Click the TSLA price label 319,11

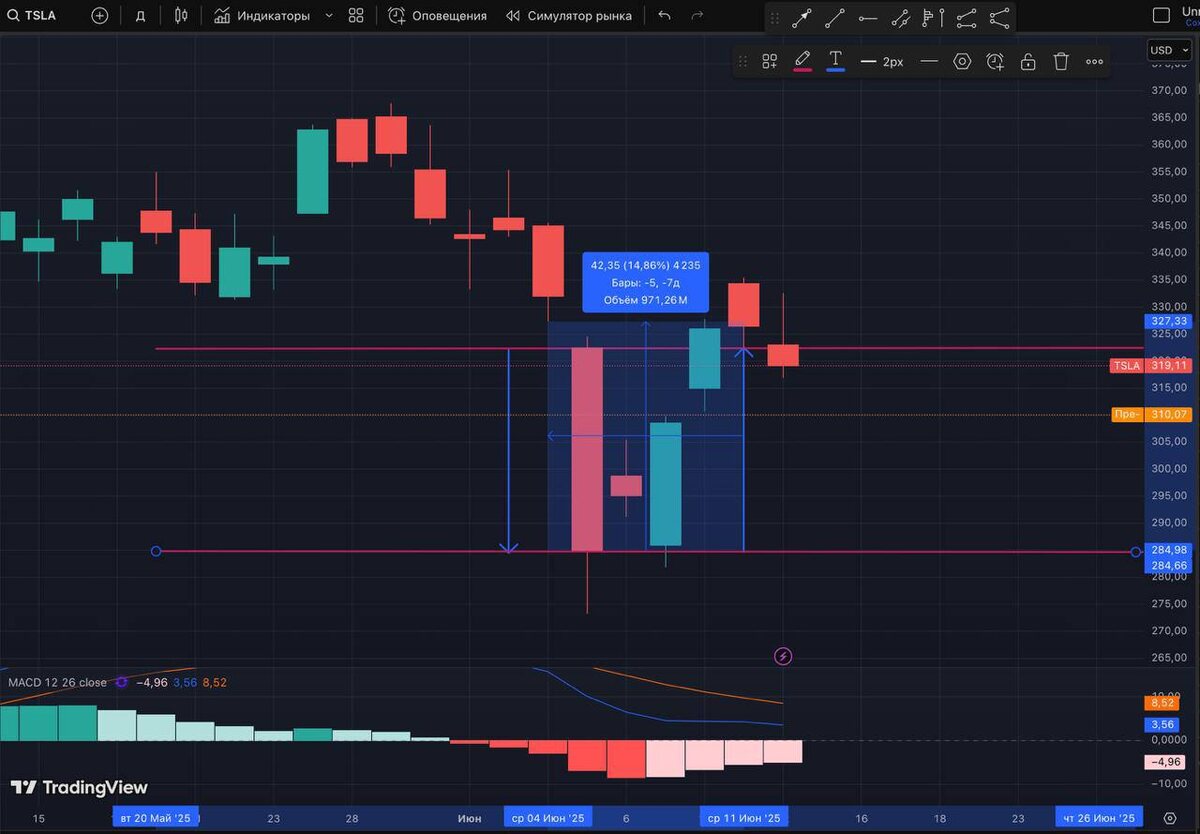(x=1168, y=366)
